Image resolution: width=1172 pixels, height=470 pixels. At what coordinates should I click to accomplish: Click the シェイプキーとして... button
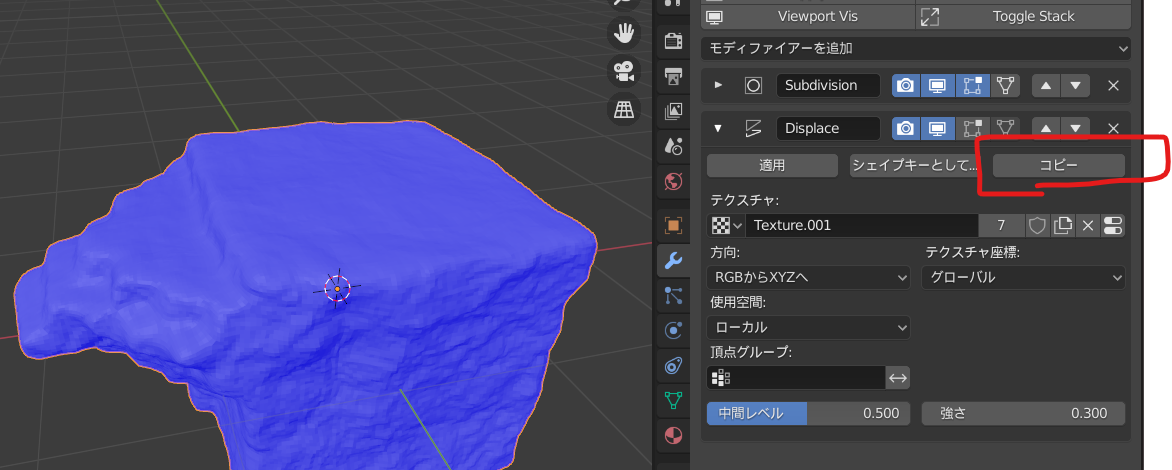tap(916, 166)
